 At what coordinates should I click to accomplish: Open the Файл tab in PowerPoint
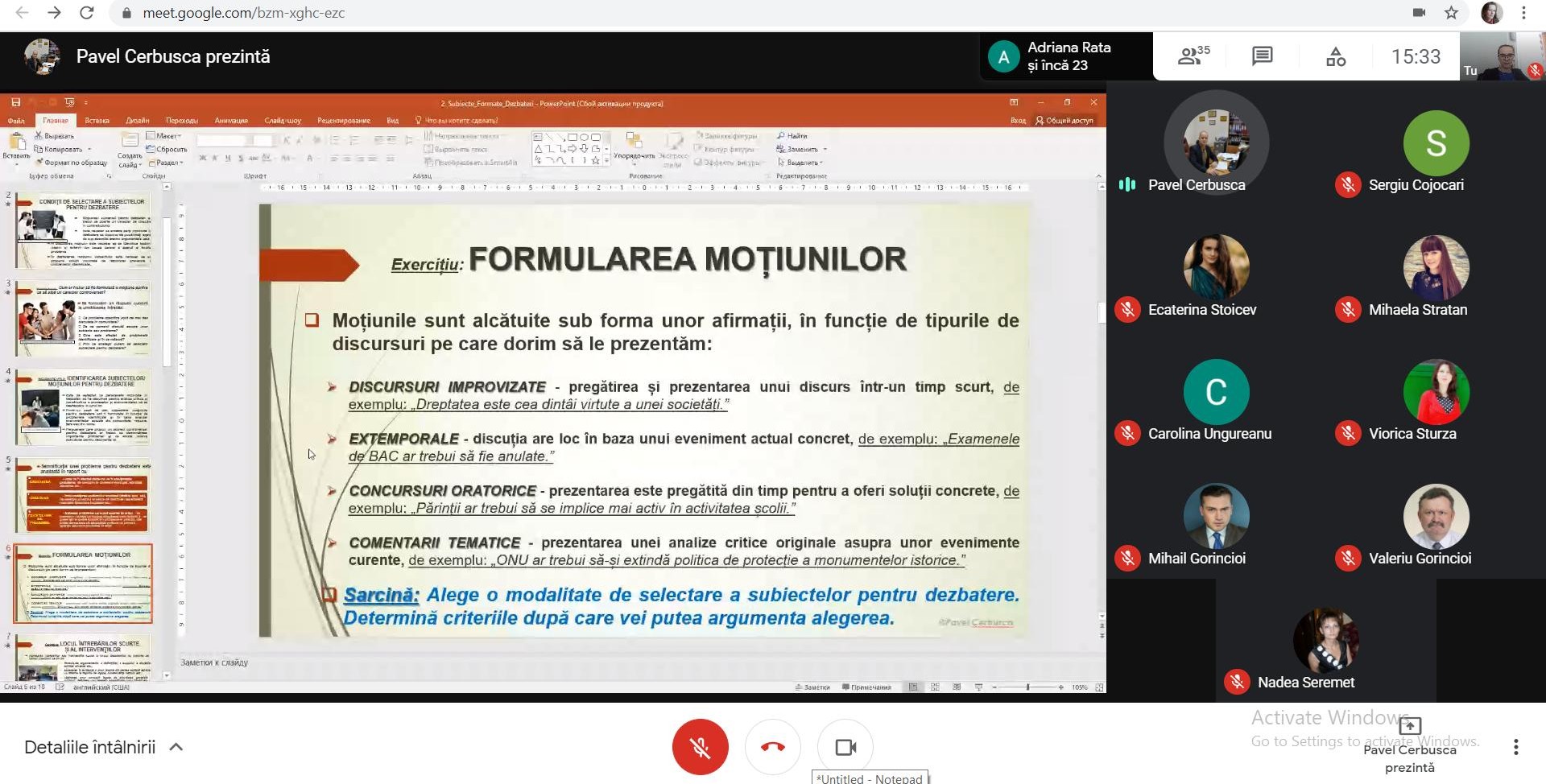pos(16,121)
